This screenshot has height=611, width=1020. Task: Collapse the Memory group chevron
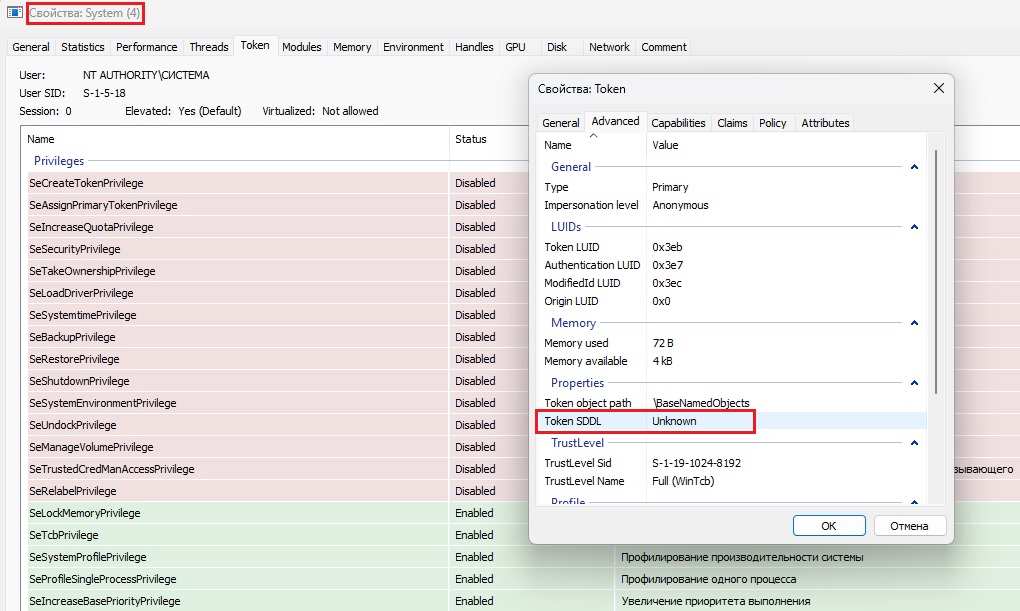914,323
